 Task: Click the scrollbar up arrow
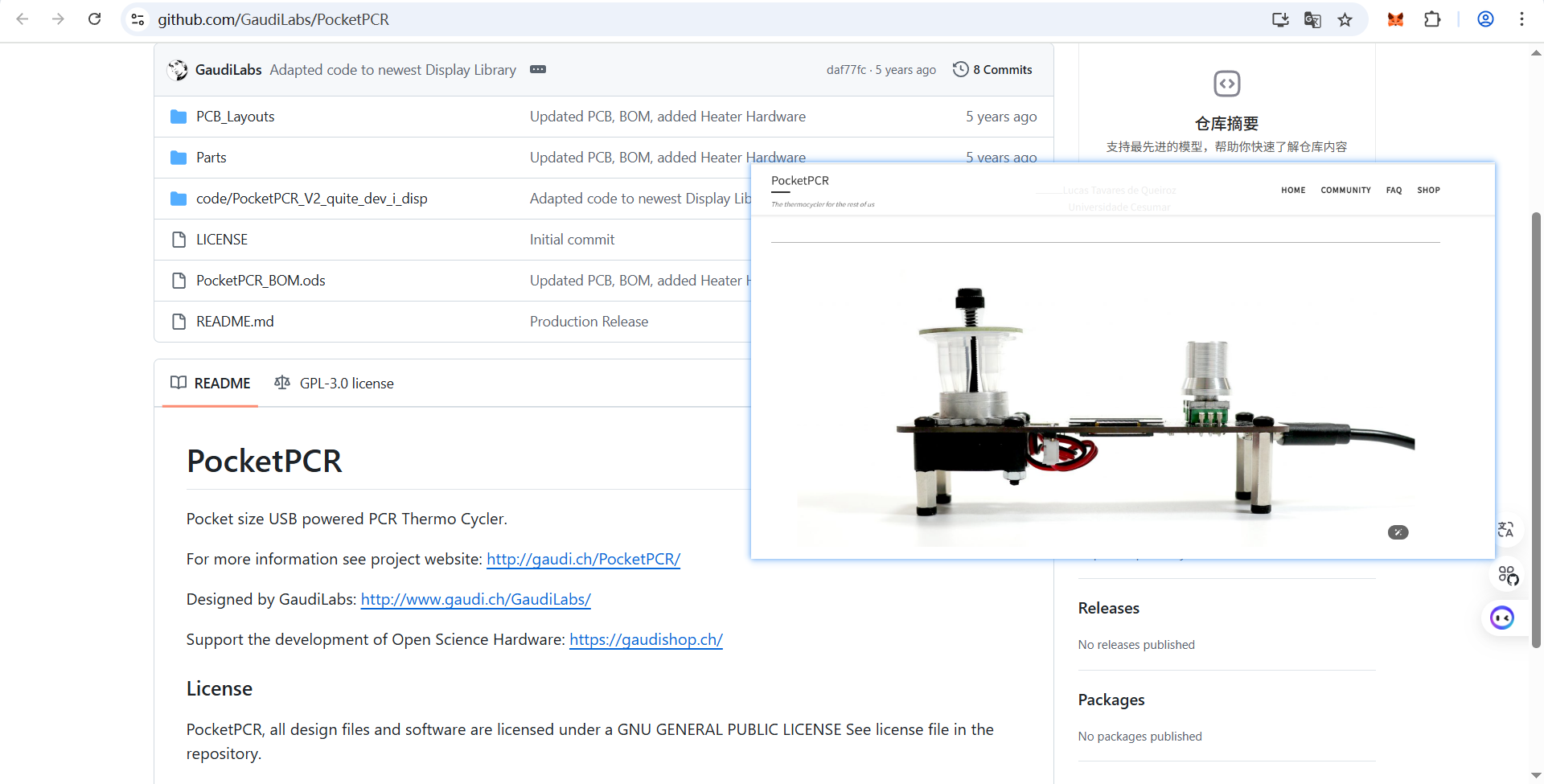[x=1536, y=53]
